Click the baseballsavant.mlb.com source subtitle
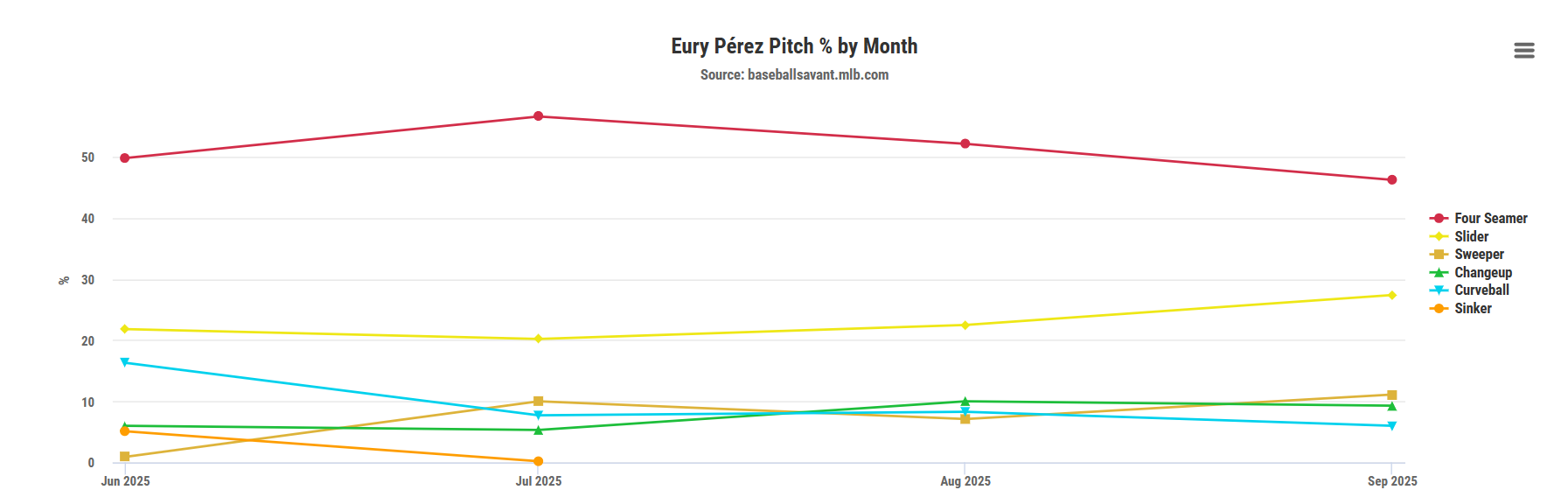 [794, 75]
